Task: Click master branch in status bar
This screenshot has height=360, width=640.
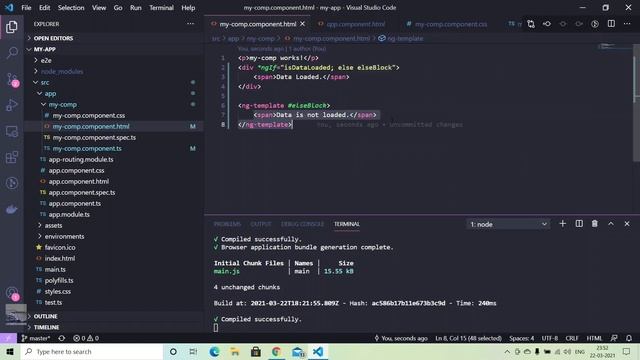Action: click(x=36, y=338)
